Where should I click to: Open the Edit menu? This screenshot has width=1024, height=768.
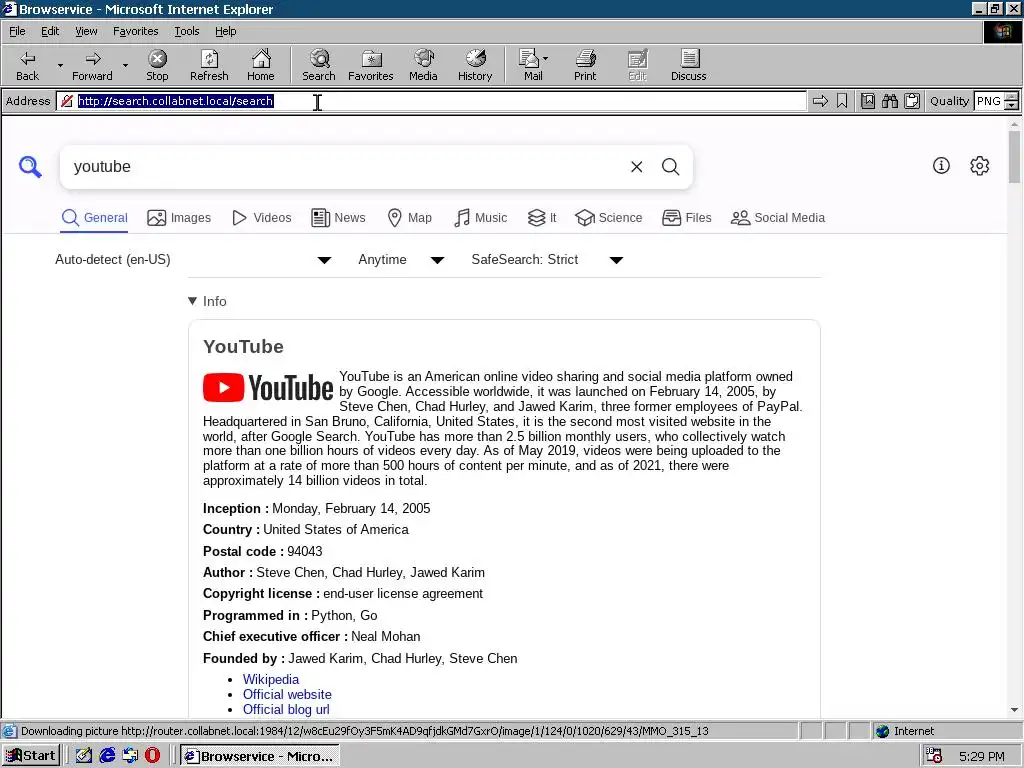pyautogui.click(x=50, y=31)
